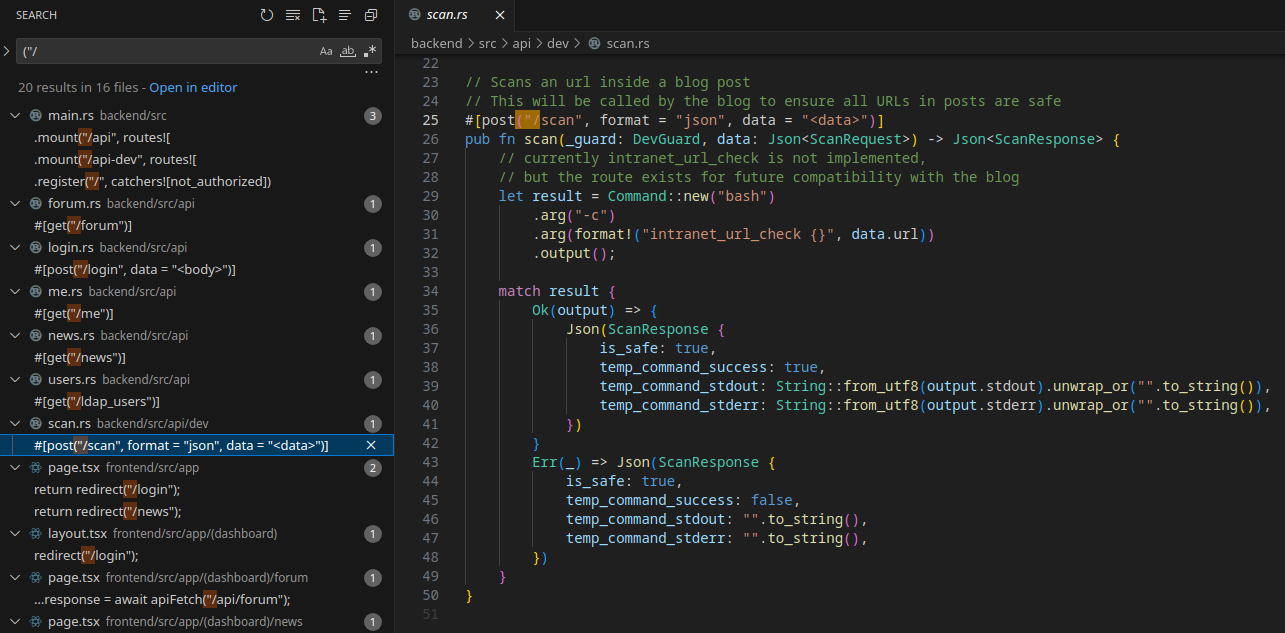Open the apiFetch("/api/forum") match
Screen dimensions: 1285x633
(162, 600)
